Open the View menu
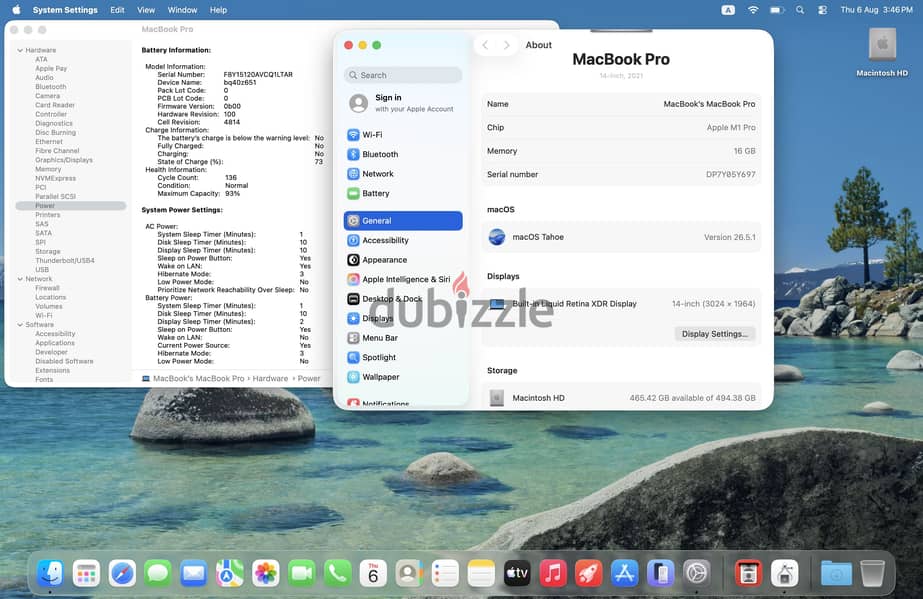The height and width of the screenshot is (599, 923). point(146,10)
